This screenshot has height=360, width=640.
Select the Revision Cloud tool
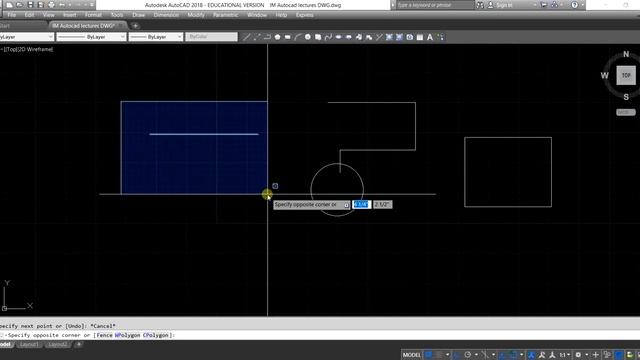click(318, 37)
